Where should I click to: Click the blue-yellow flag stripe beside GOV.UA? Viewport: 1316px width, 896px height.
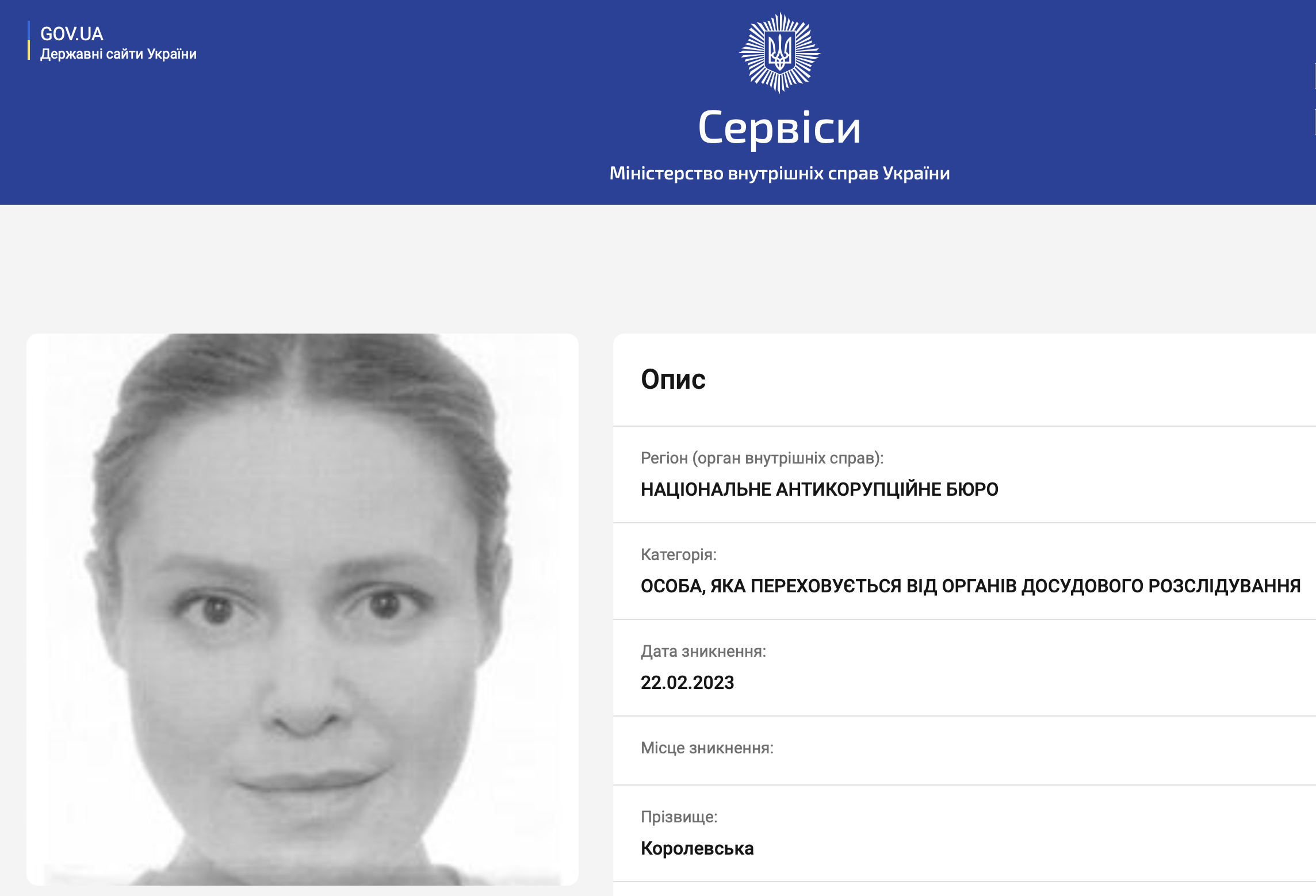click(29, 41)
